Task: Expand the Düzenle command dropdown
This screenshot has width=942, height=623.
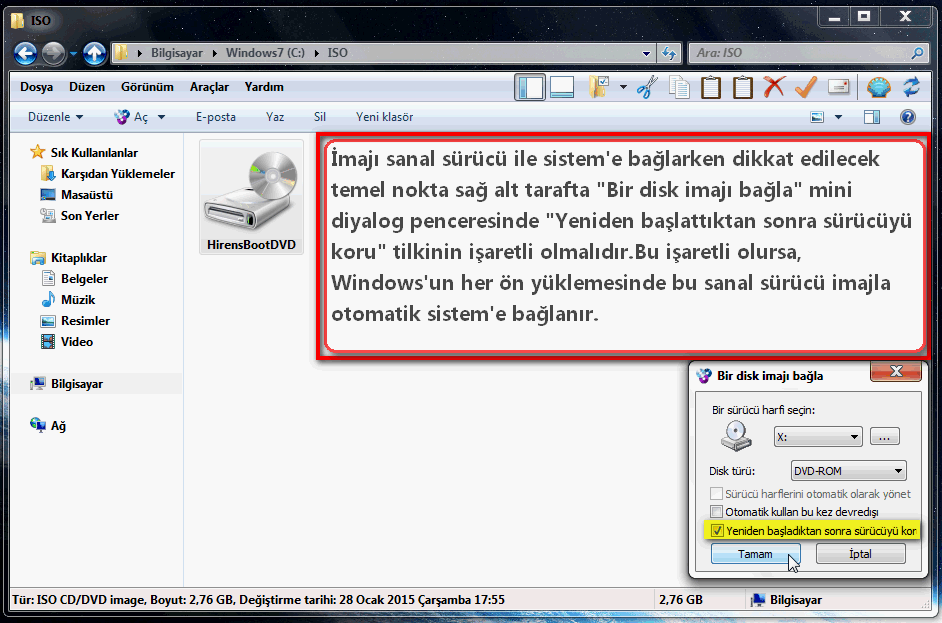Action: click(x=55, y=117)
